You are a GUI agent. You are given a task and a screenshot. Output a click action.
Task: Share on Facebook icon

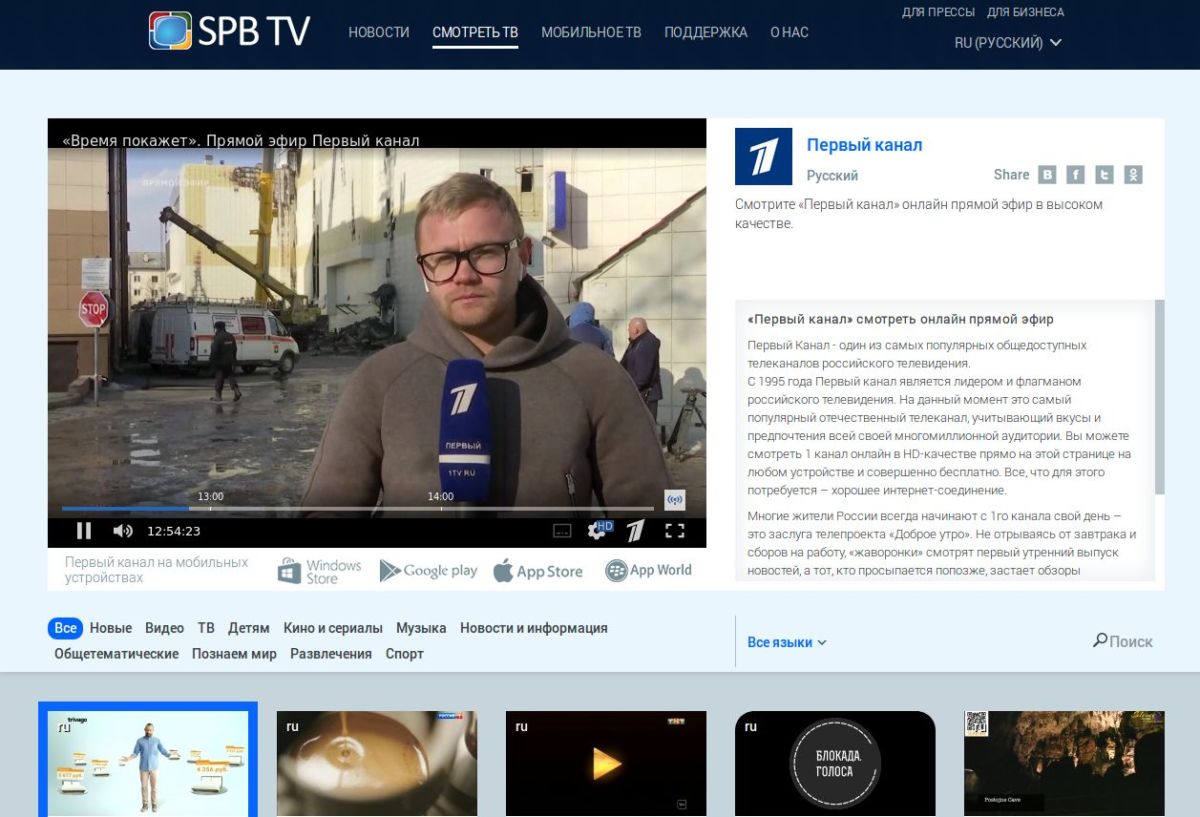click(1075, 175)
